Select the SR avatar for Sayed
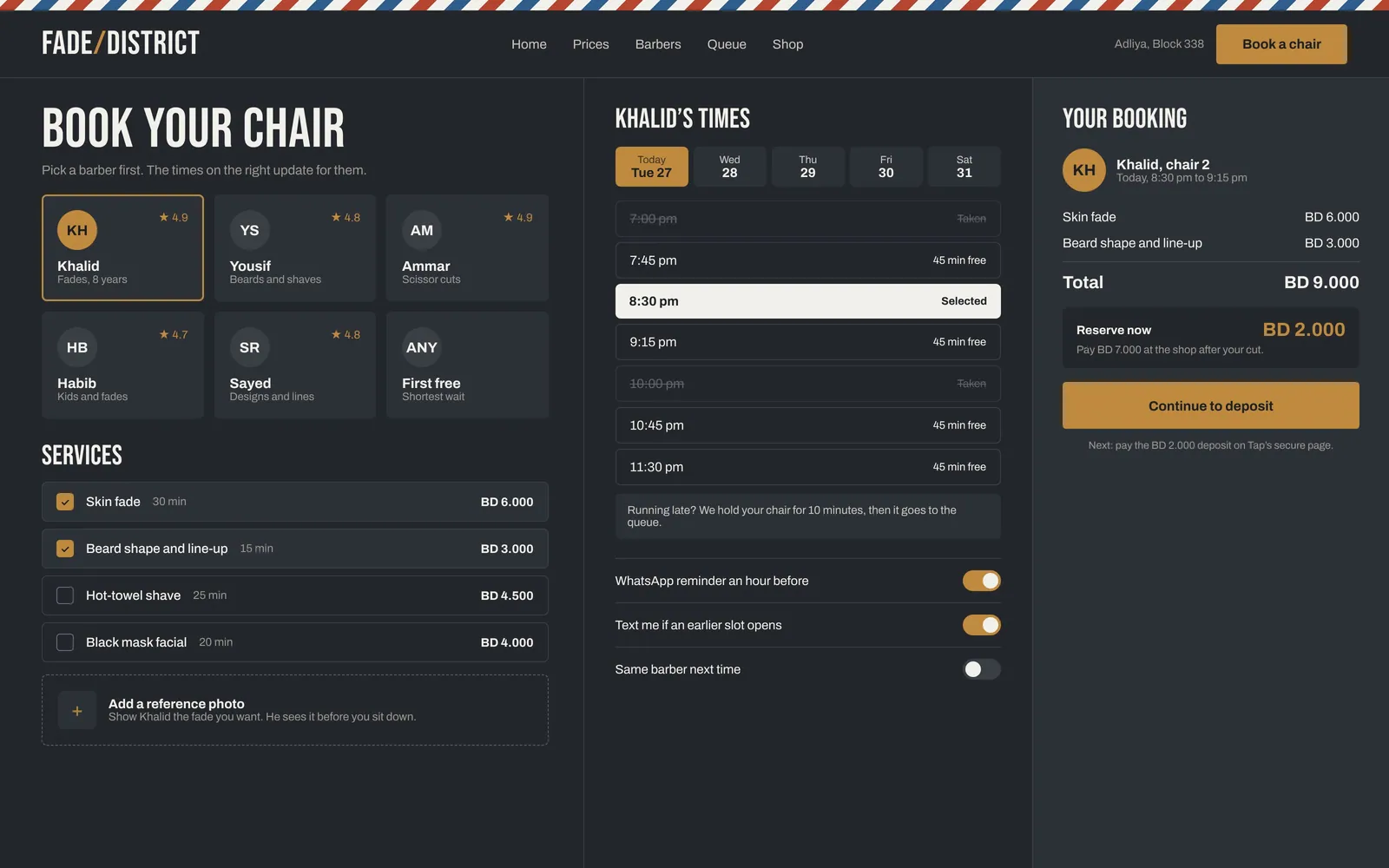This screenshot has width=1389, height=868. (249, 348)
